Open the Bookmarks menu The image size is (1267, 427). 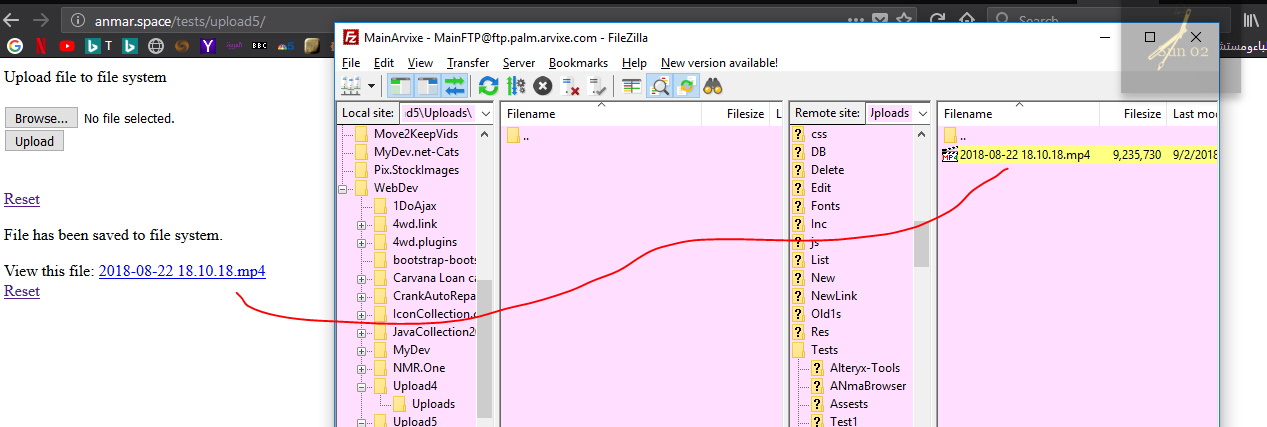578,63
